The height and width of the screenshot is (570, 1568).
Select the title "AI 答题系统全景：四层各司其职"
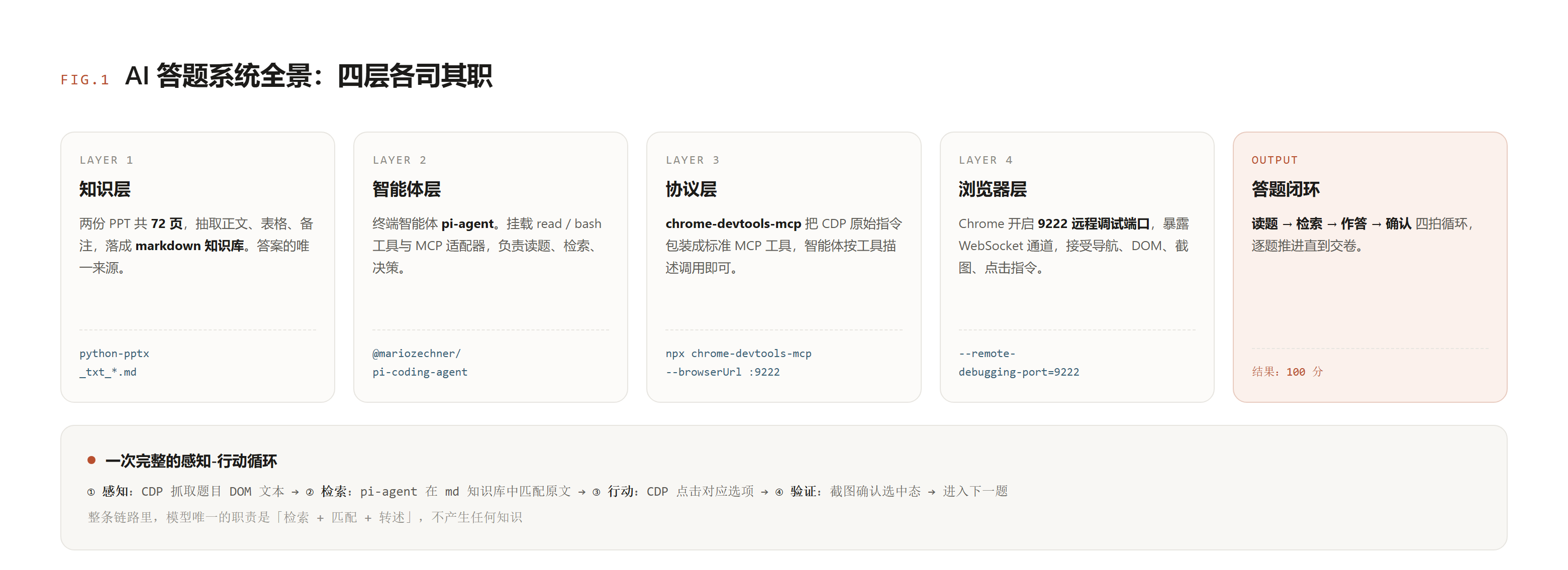308,76
